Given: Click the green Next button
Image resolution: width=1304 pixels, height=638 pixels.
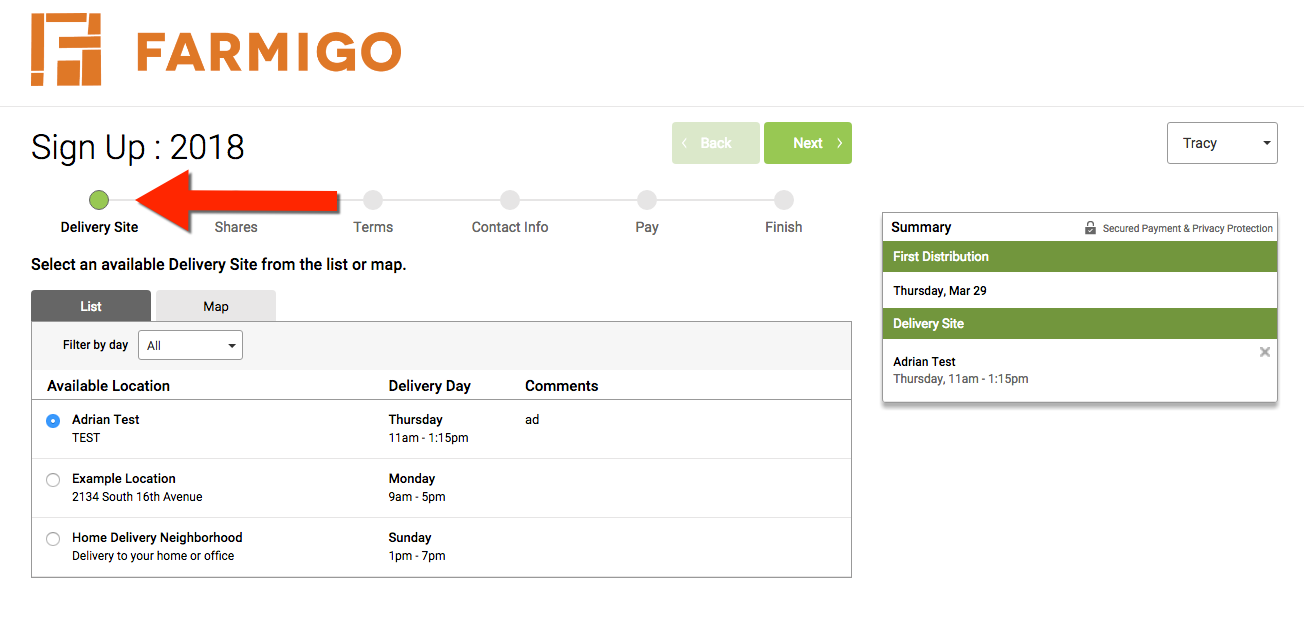Looking at the screenshot, I should [808, 143].
